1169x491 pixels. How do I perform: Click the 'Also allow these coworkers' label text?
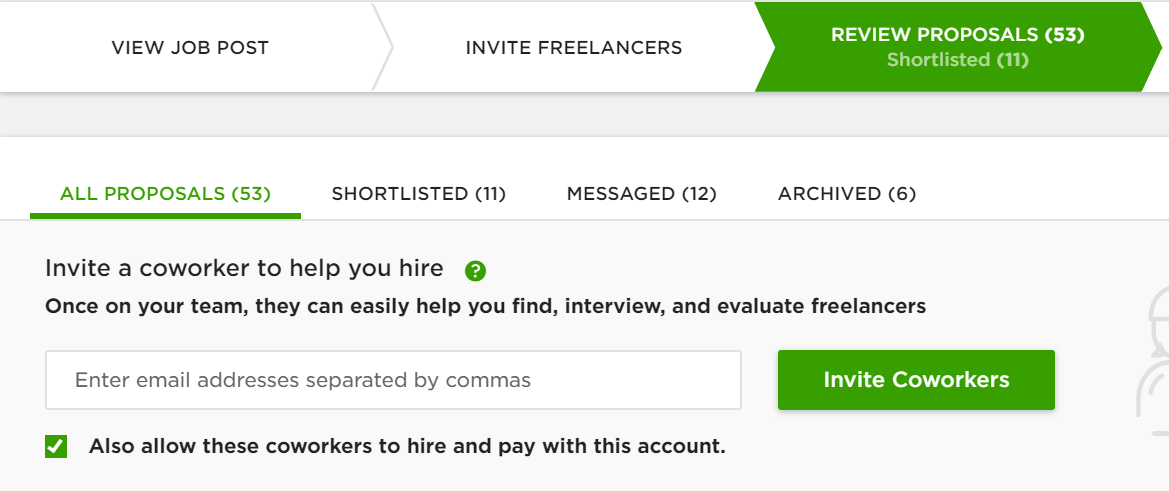tap(406, 446)
